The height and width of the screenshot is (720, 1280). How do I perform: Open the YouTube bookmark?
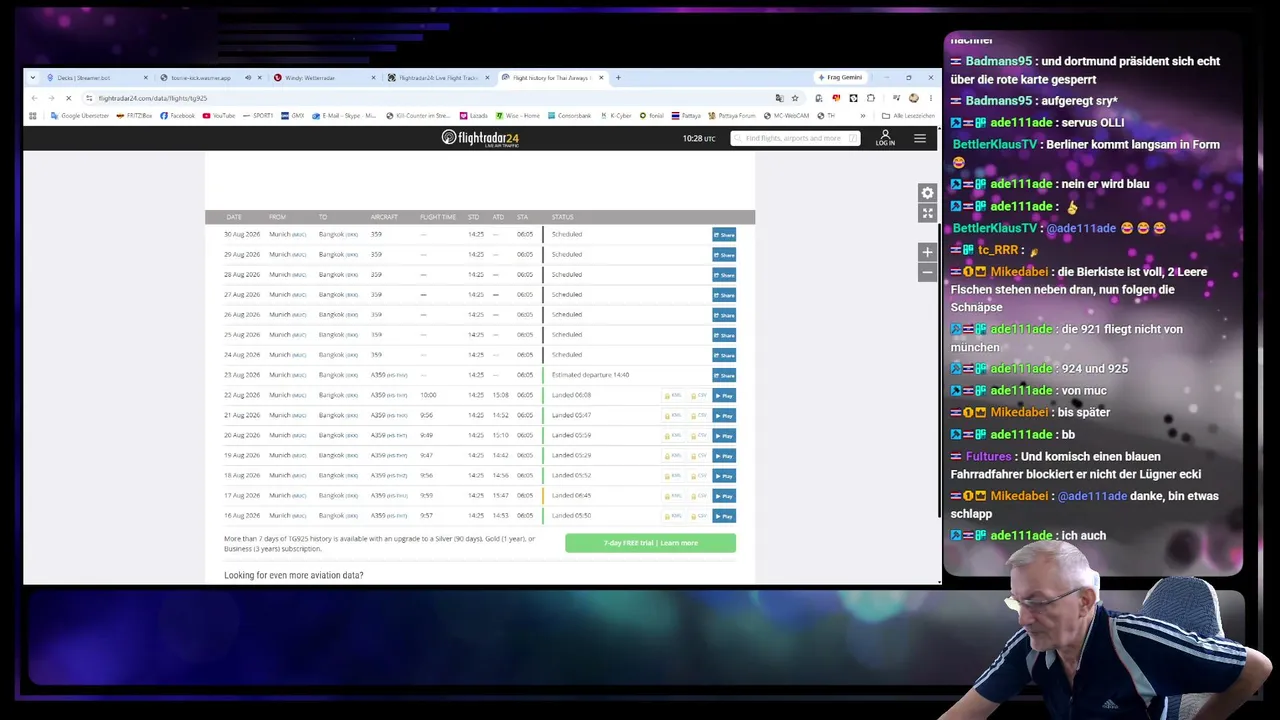pos(219,116)
